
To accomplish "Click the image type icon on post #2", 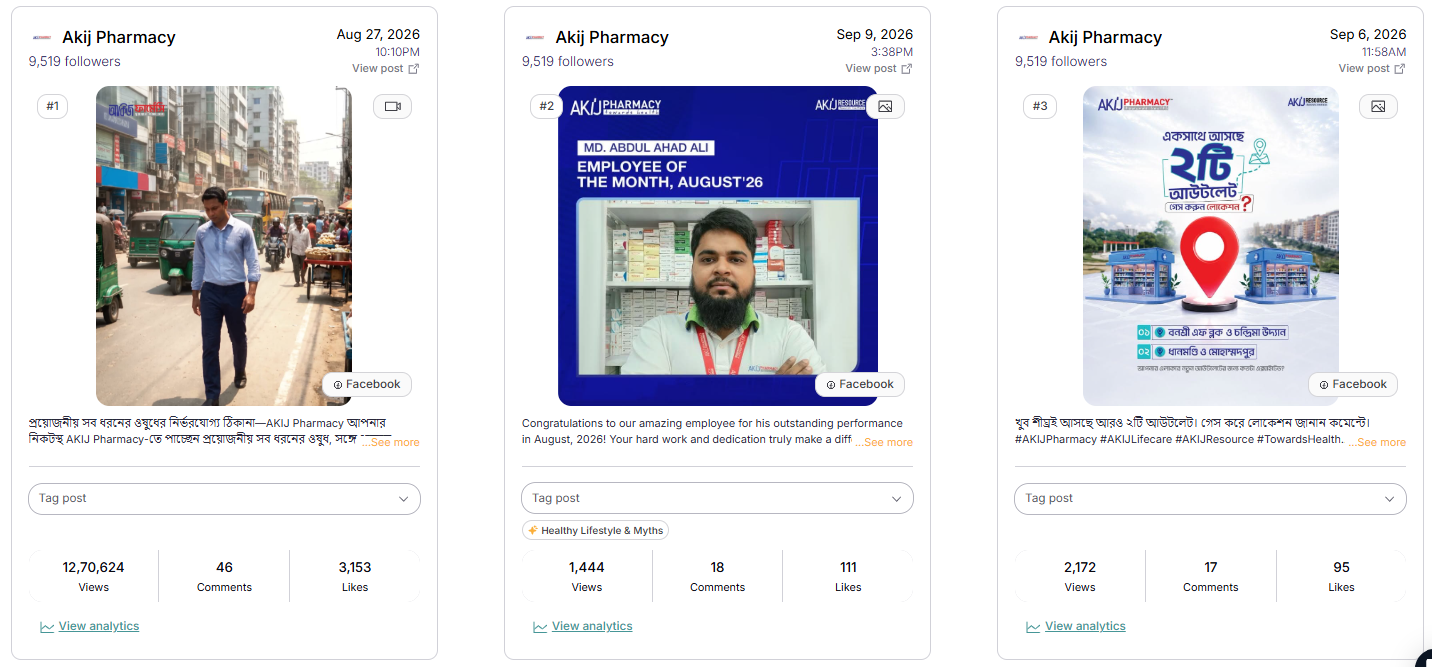I will (x=885, y=106).
